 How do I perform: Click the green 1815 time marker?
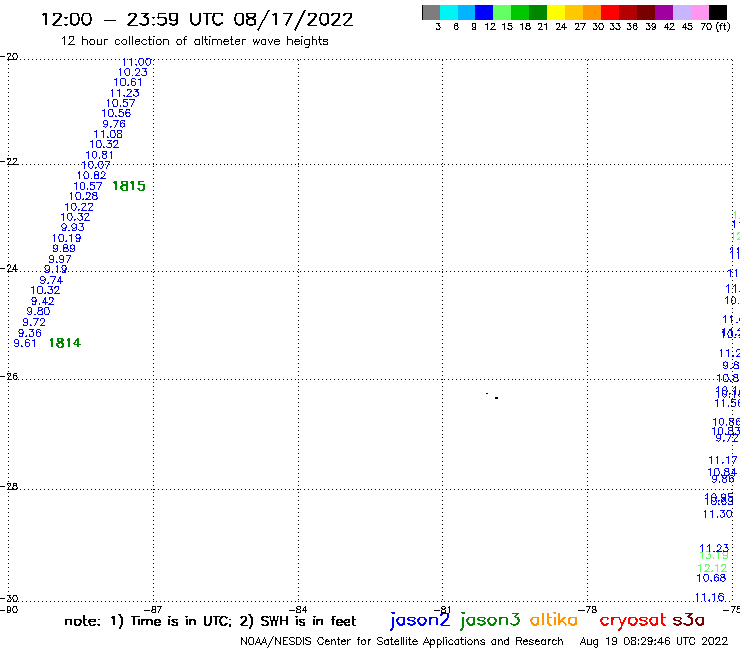129,186
